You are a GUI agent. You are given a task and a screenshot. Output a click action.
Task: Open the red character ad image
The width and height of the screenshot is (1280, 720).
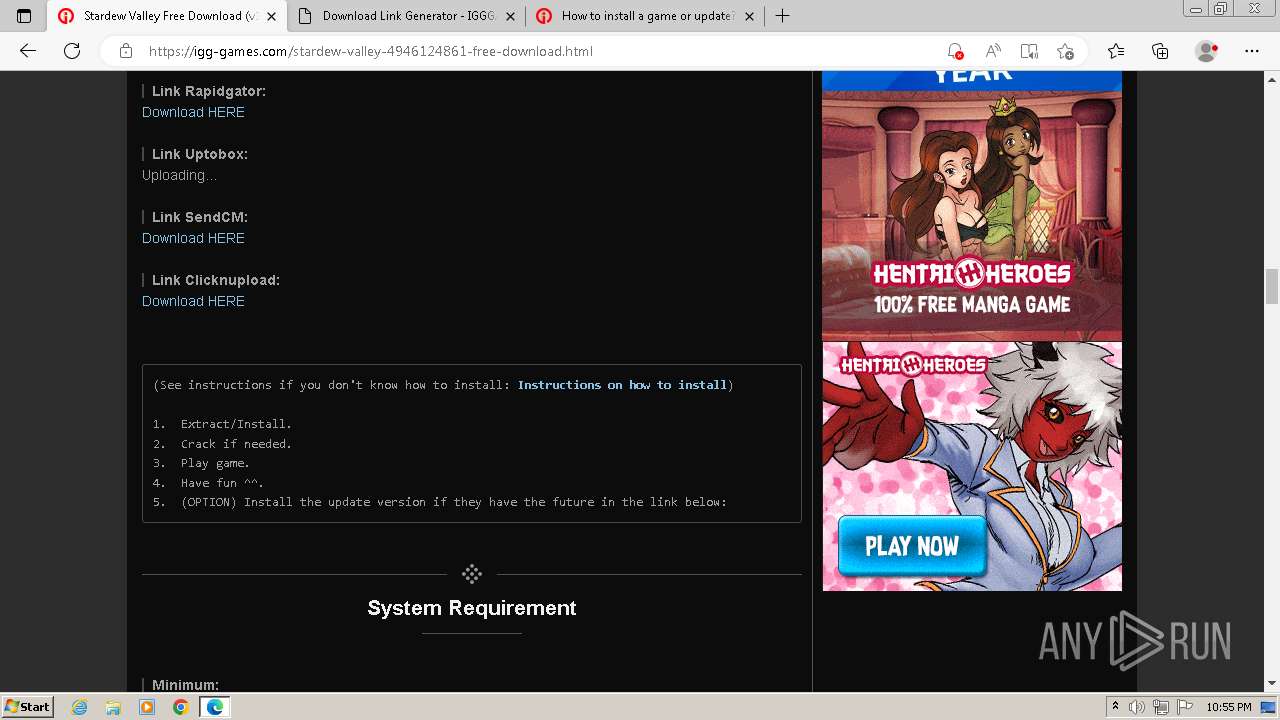[x=972, y=466]
